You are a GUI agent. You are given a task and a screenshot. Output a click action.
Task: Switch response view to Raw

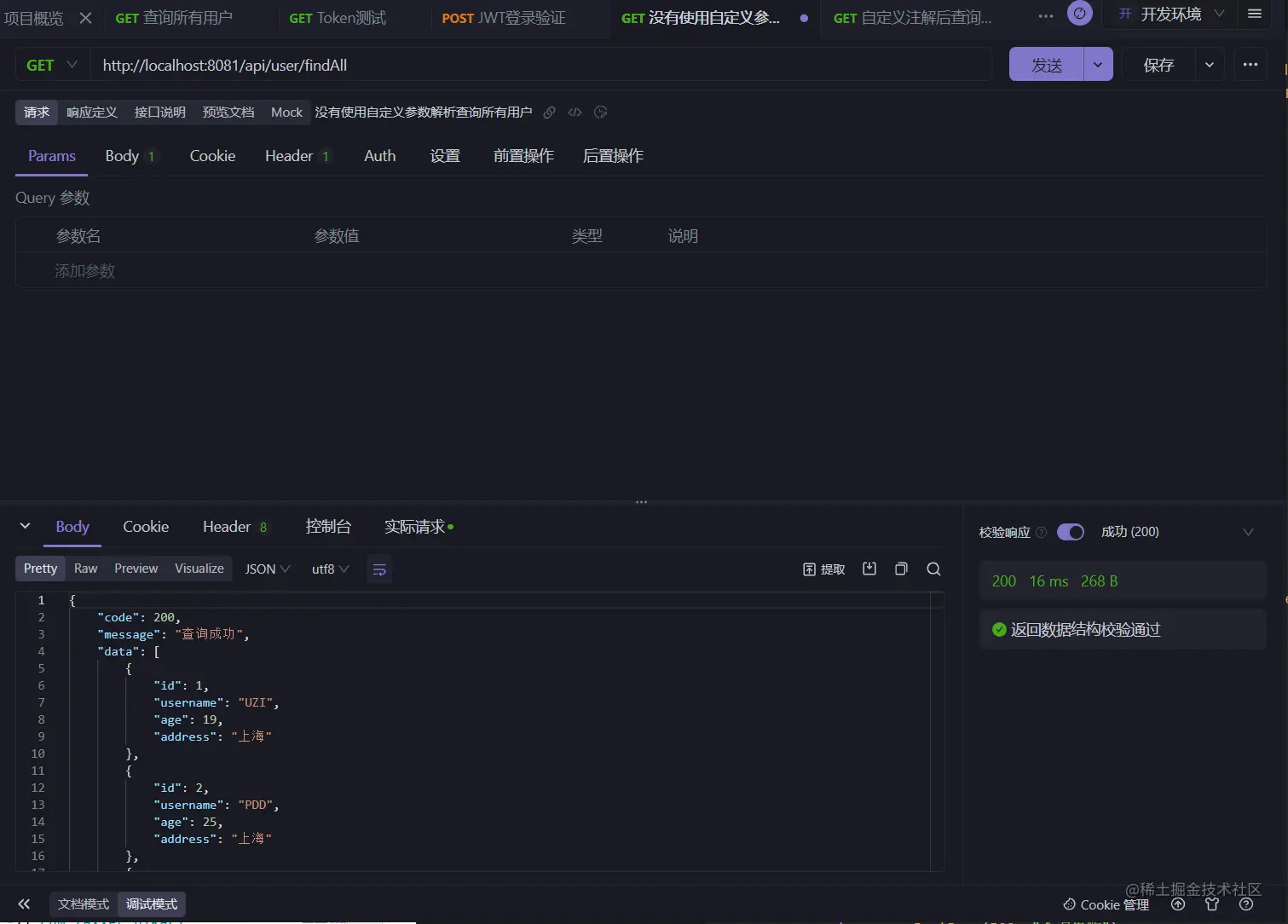[x=85, y=569]
